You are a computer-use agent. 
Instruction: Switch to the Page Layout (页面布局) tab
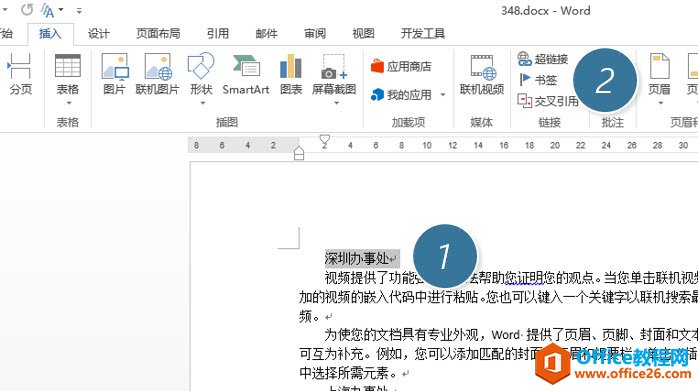158,33
